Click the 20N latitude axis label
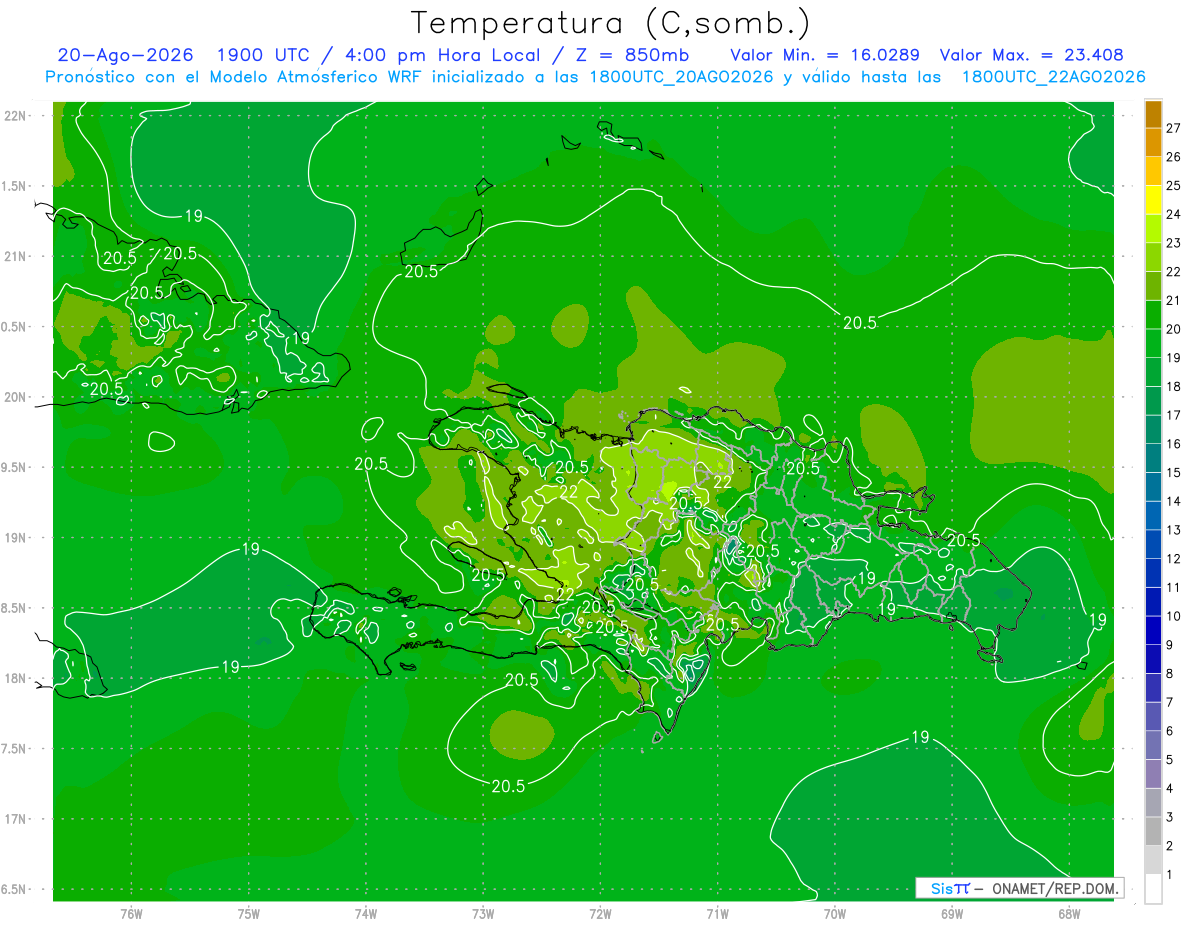The image size is (1200, 927). click(17, 397)
